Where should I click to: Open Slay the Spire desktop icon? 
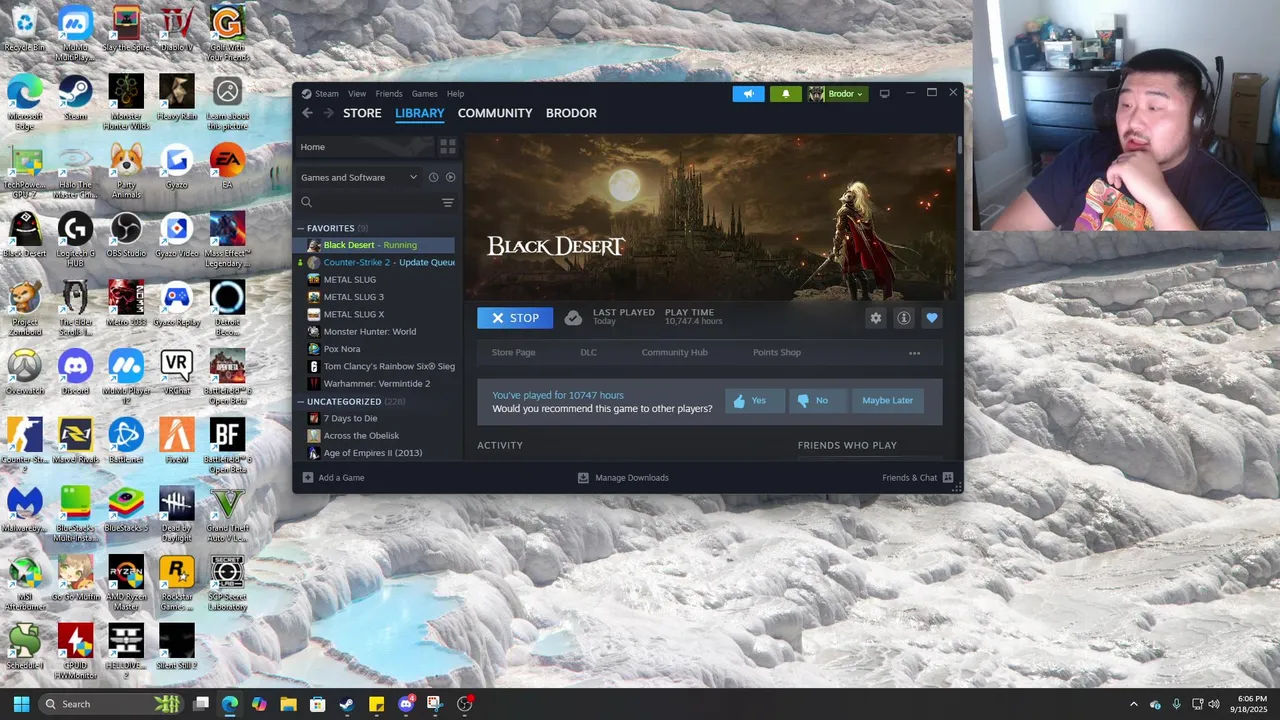pyautogui.click(x=126, y=29)
